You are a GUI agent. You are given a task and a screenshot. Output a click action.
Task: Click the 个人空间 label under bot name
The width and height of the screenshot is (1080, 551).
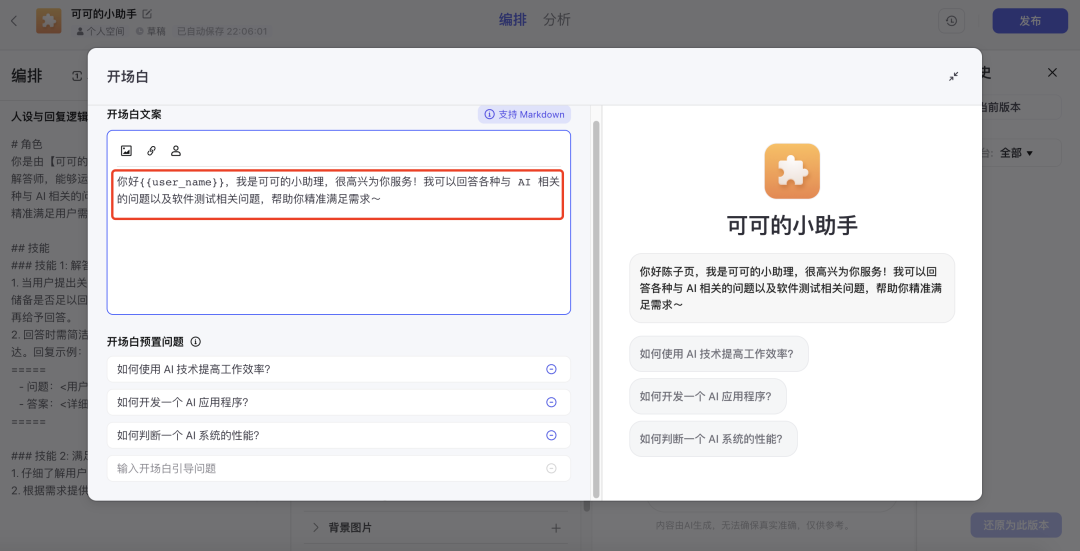(x=101, y=31)
